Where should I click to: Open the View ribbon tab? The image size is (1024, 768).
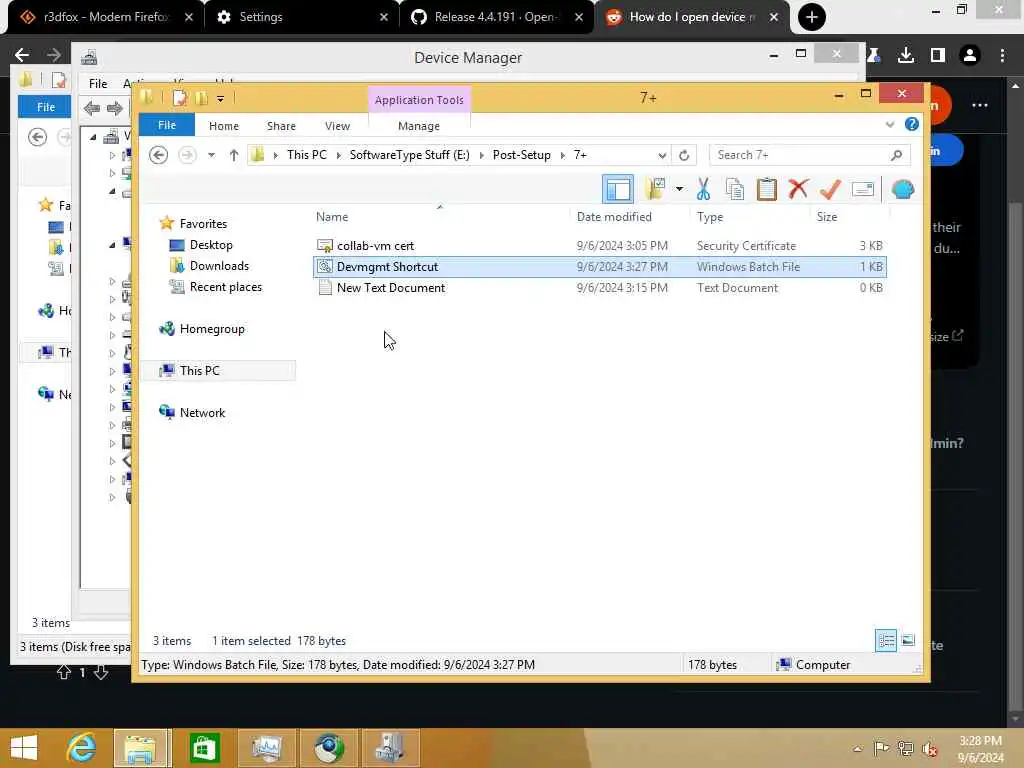coord(337,126)
